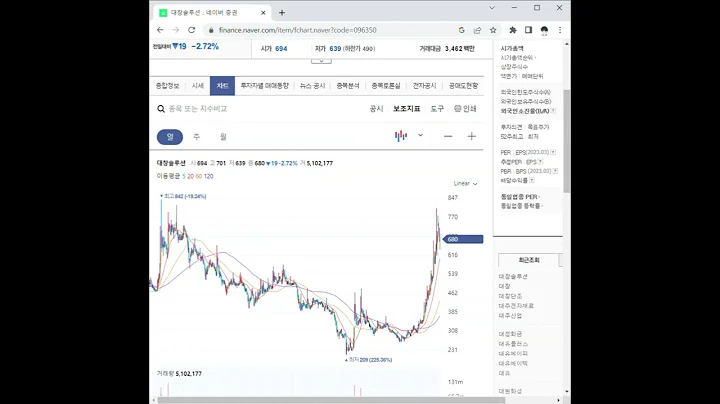720x404 pixels.
Task: Click help icon beside PBR BPS(2023.03)
Action: [555, 171]
